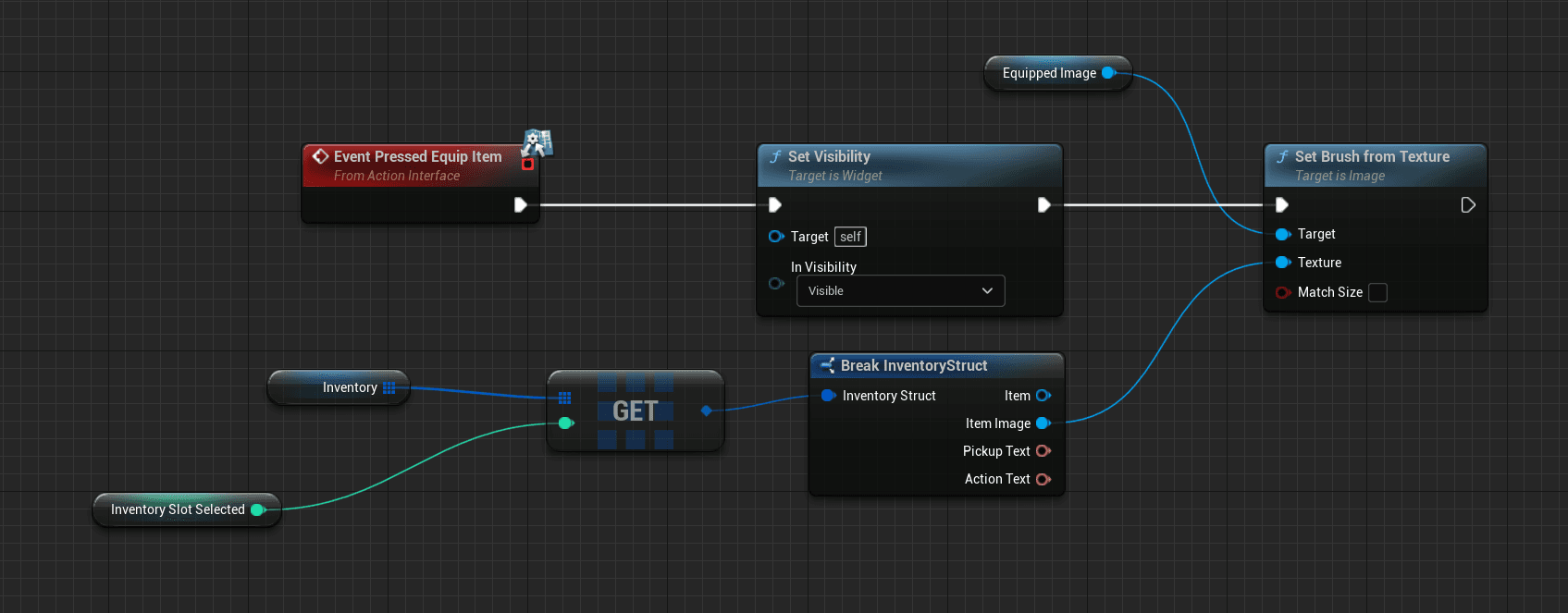Click the Set Brush from Texture exec input pin
Screen dimensions: 1568x613
(x=1282, y=204)
